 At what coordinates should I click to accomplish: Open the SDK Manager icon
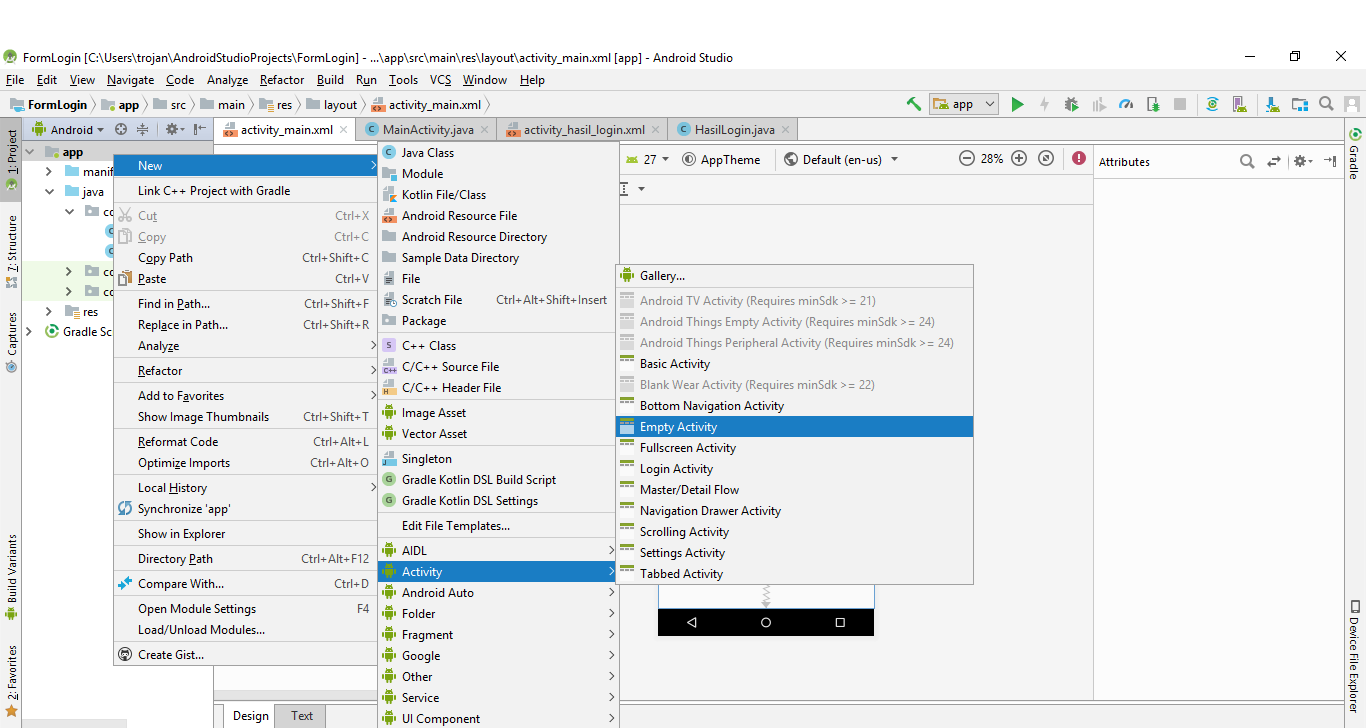[1271, 104]
